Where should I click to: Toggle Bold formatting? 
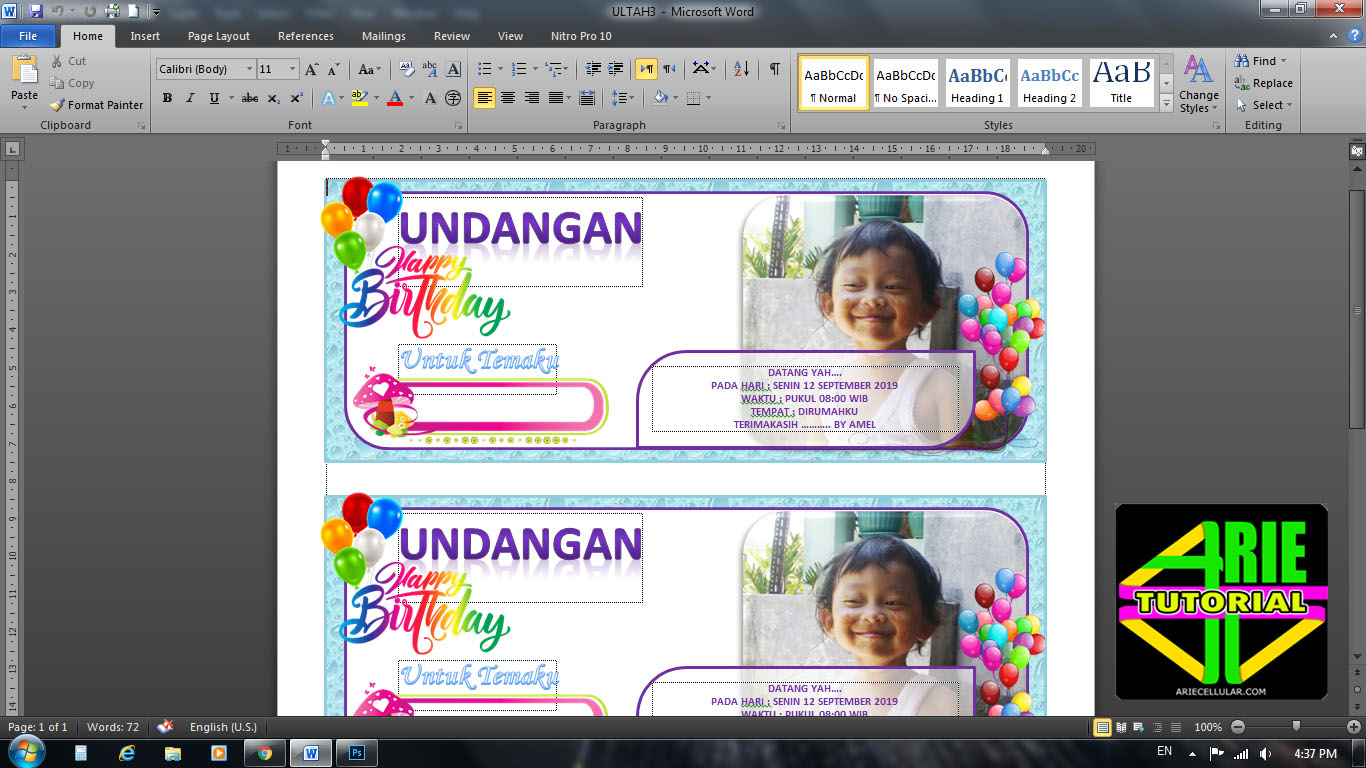click(167, 98)
